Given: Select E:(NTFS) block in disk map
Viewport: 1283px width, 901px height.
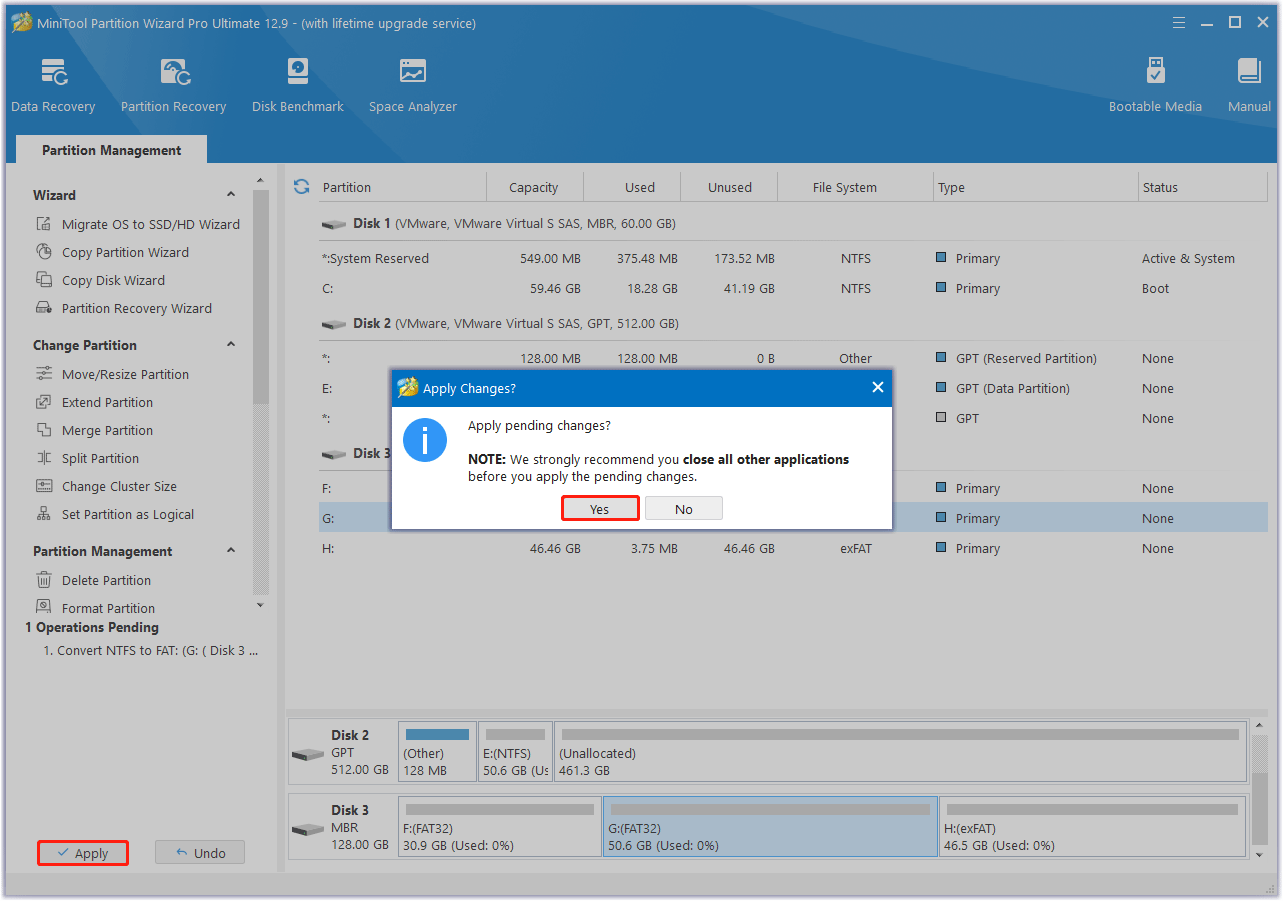Looking at the screenshot, I should coord(515,752).
